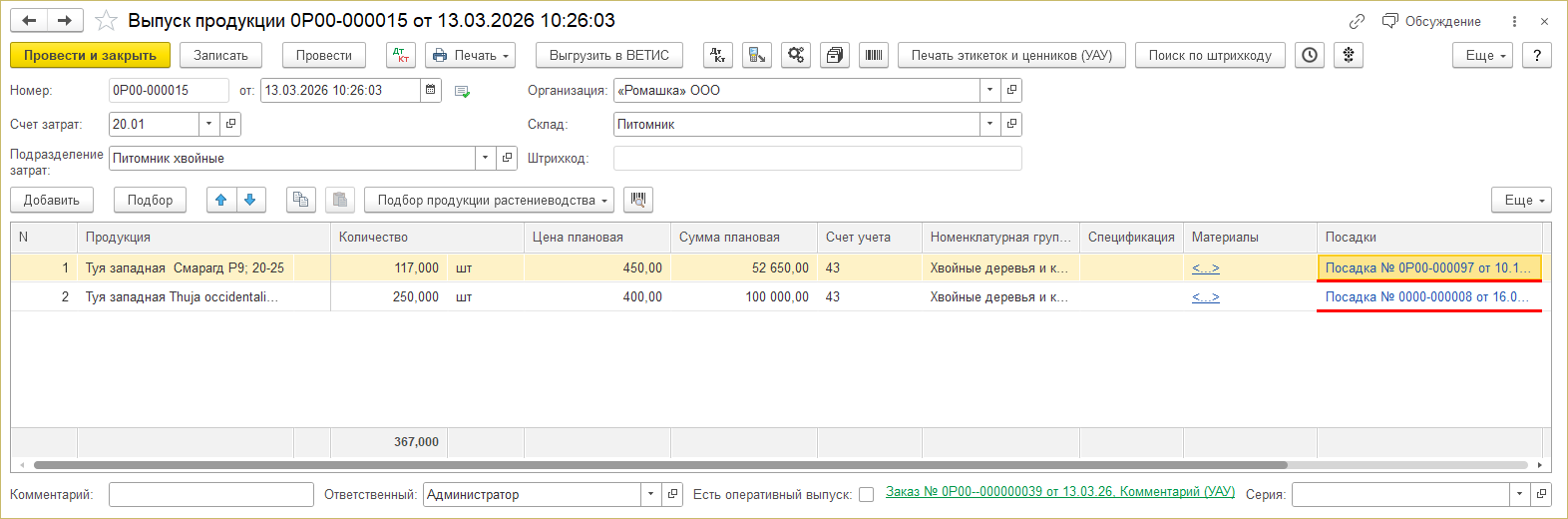
Task: Click barcode scan icon above the table
Action: click(638, 200)
